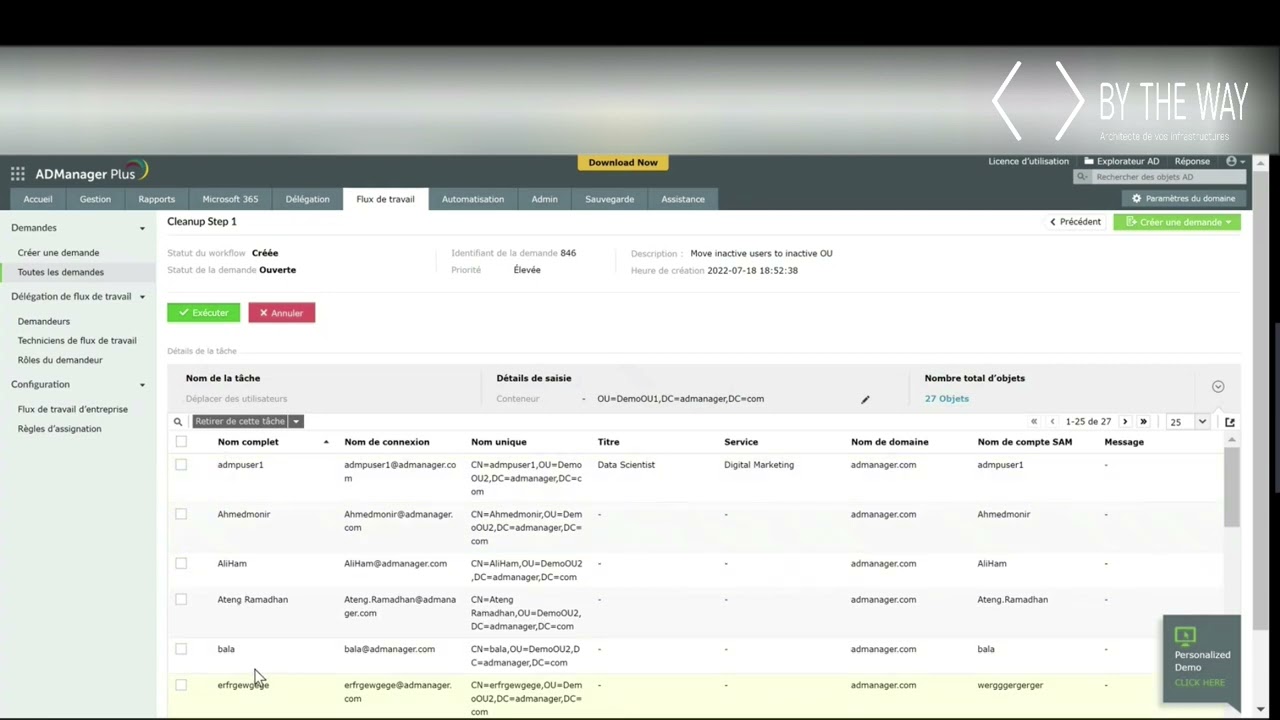The height and width of the screenshot is (720, 1280).
Task: Collapse Délégation de flux de travail section
Action: [142, 297]
